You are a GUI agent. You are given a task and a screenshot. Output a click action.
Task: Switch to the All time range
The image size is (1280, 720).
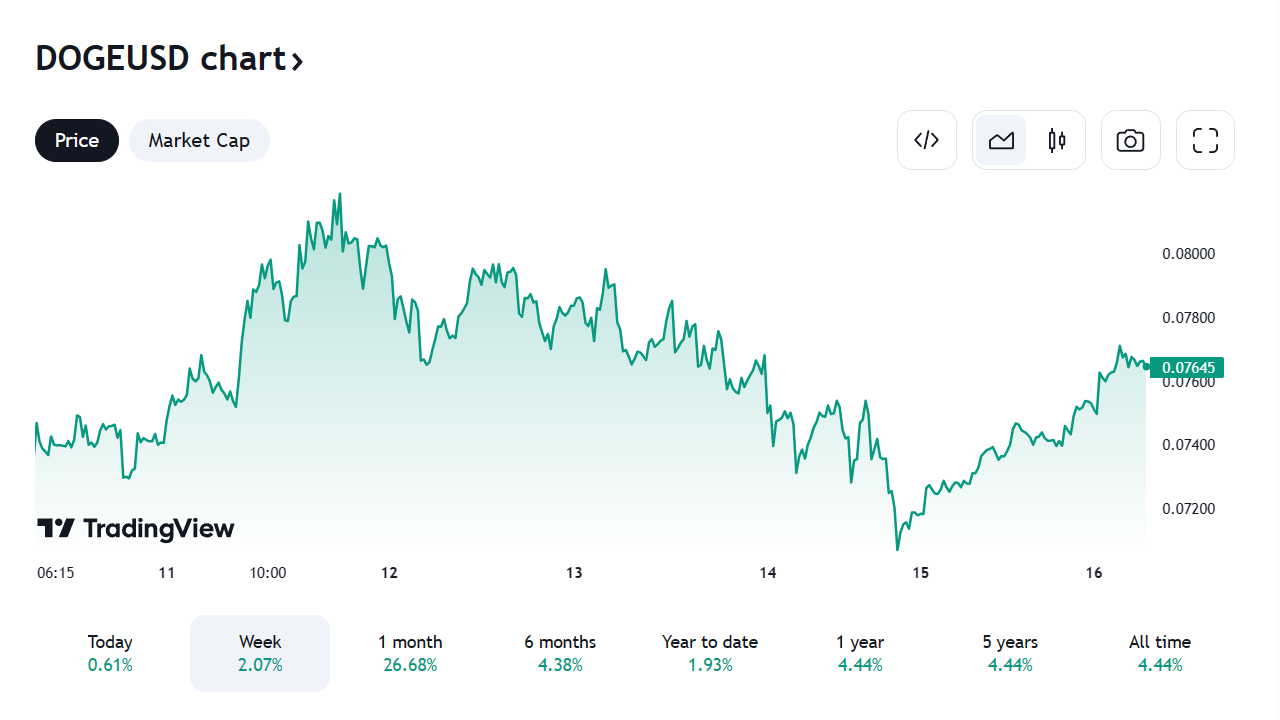[1160, 653]
